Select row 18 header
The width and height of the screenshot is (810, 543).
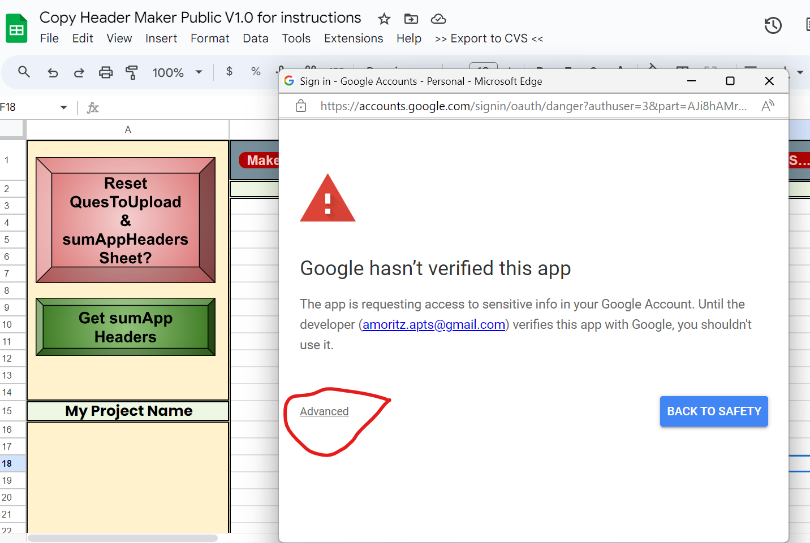pos(12,463)
